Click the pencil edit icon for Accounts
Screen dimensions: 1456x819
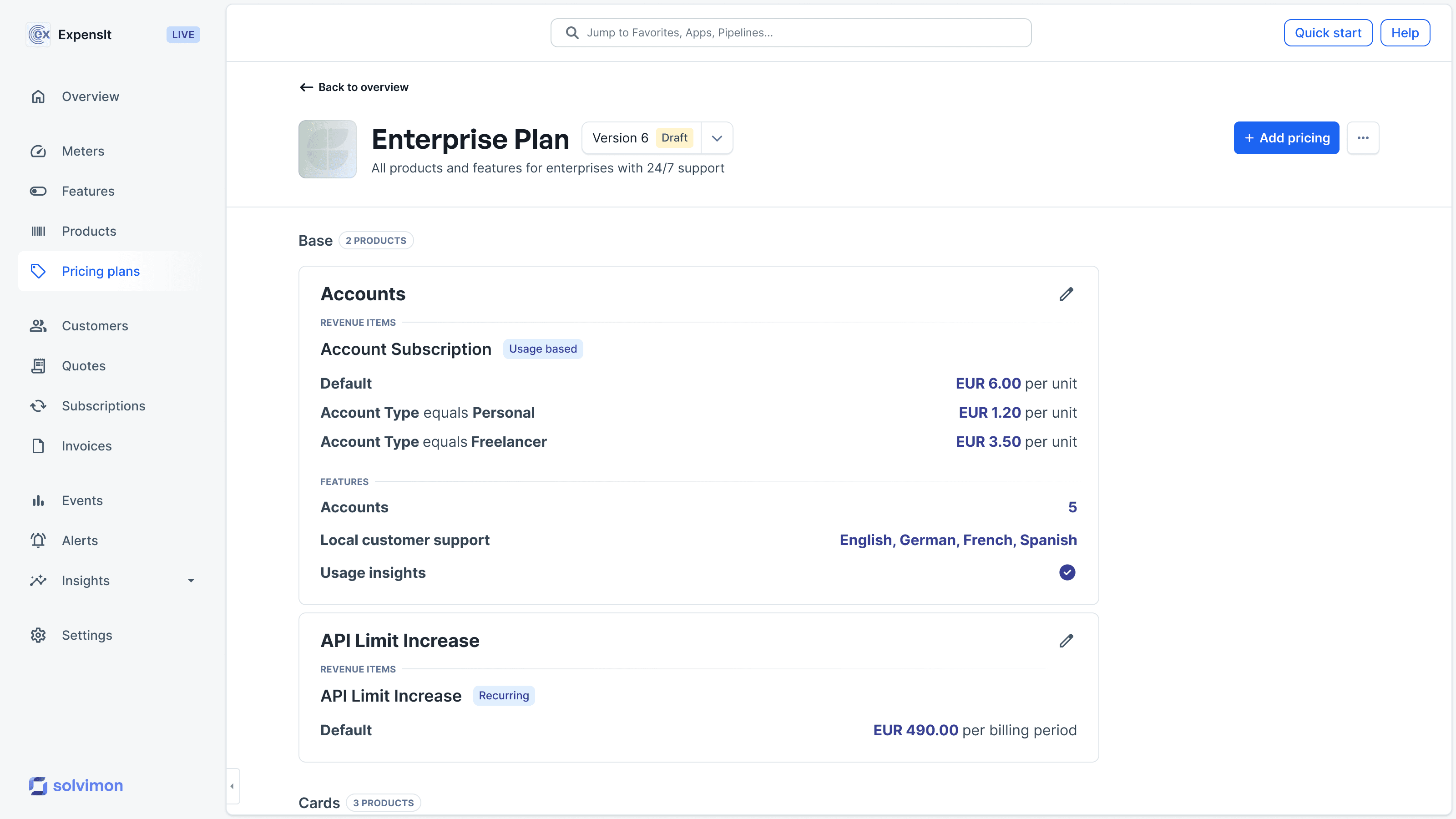(1066, 294)
